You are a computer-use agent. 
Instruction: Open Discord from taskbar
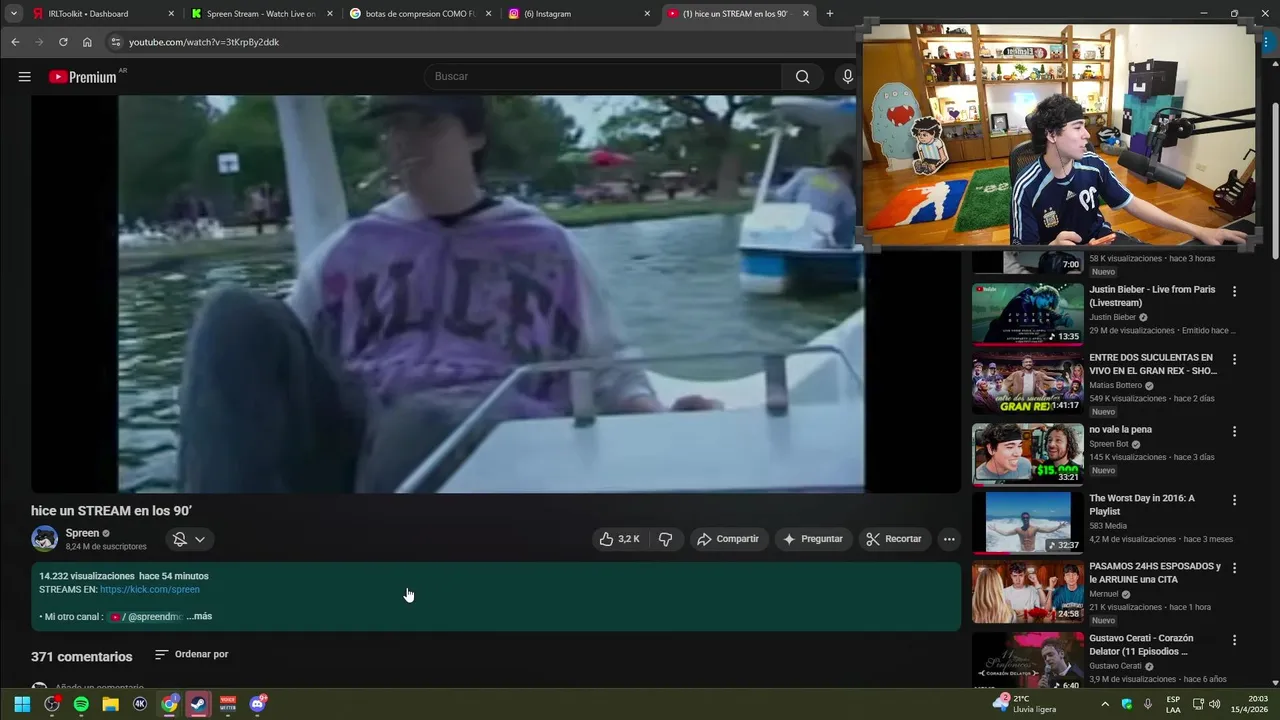click(x=258, y=704)
